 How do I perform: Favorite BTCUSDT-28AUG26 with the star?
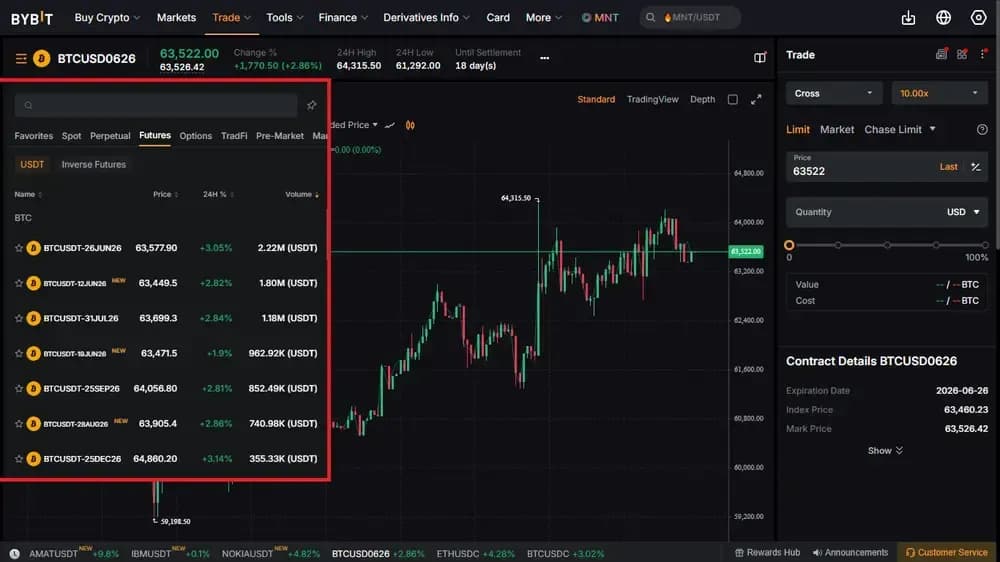click(18, 424)
